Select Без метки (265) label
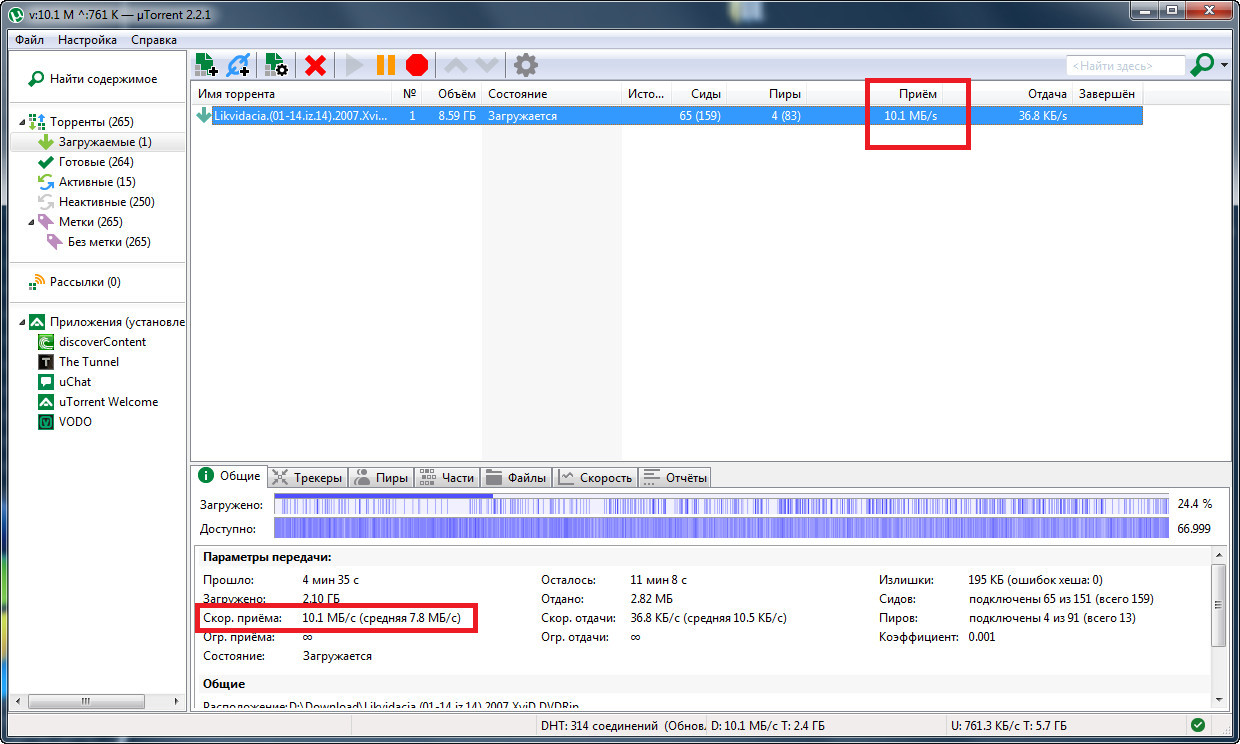 click(109, 242)
